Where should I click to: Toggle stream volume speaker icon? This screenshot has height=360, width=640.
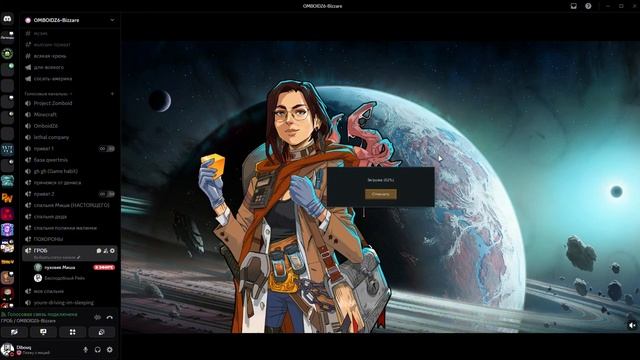632,325
